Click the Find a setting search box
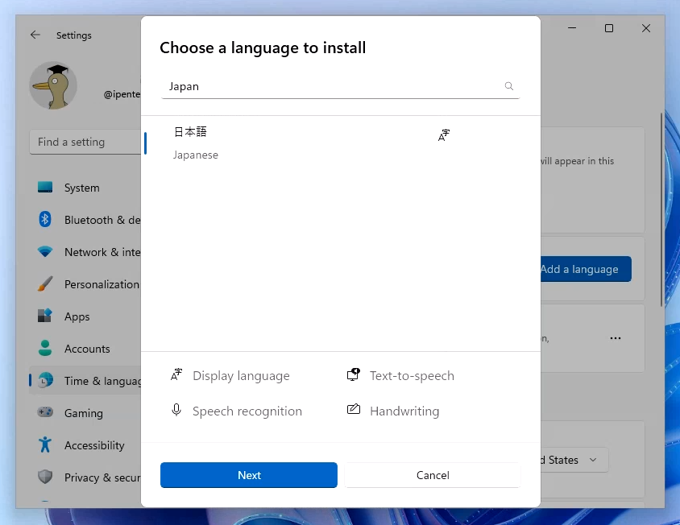Screen dimensions: 680x525 [x=85, y=142]
